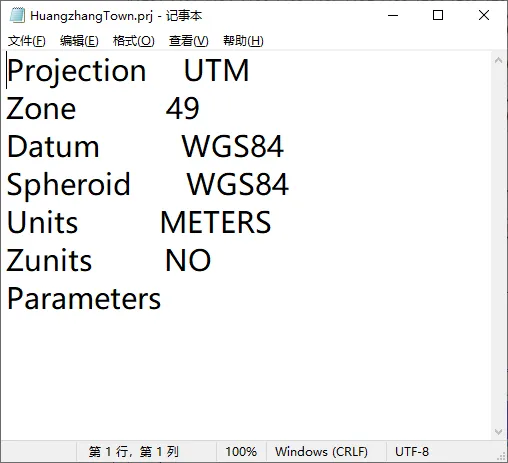This screenshot has width=508, height=463.
Task: Open the 格式(O) menu
Action: [x=133, y=41]
